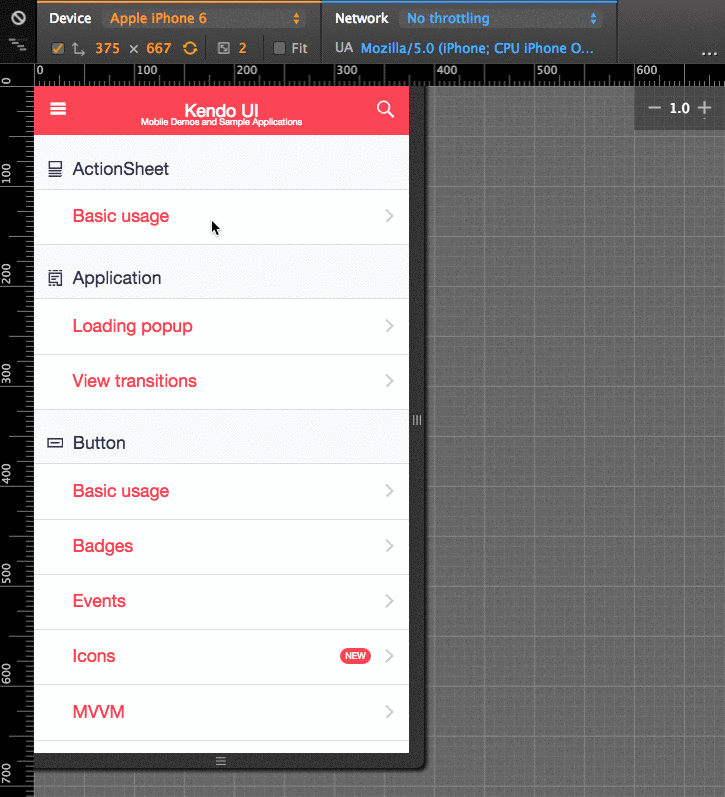The height and width of the screenshot is (797, 725).
Task: Open Basic usage under ActionSheet
Action: click(221, 217)
